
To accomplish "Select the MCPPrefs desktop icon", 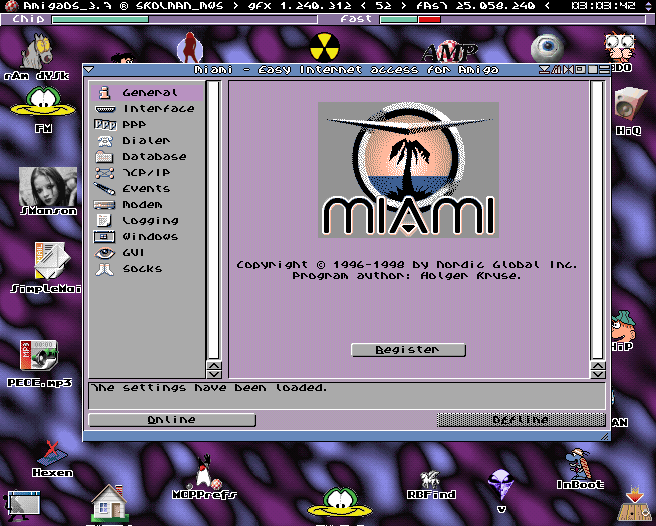I will point(205,477).
